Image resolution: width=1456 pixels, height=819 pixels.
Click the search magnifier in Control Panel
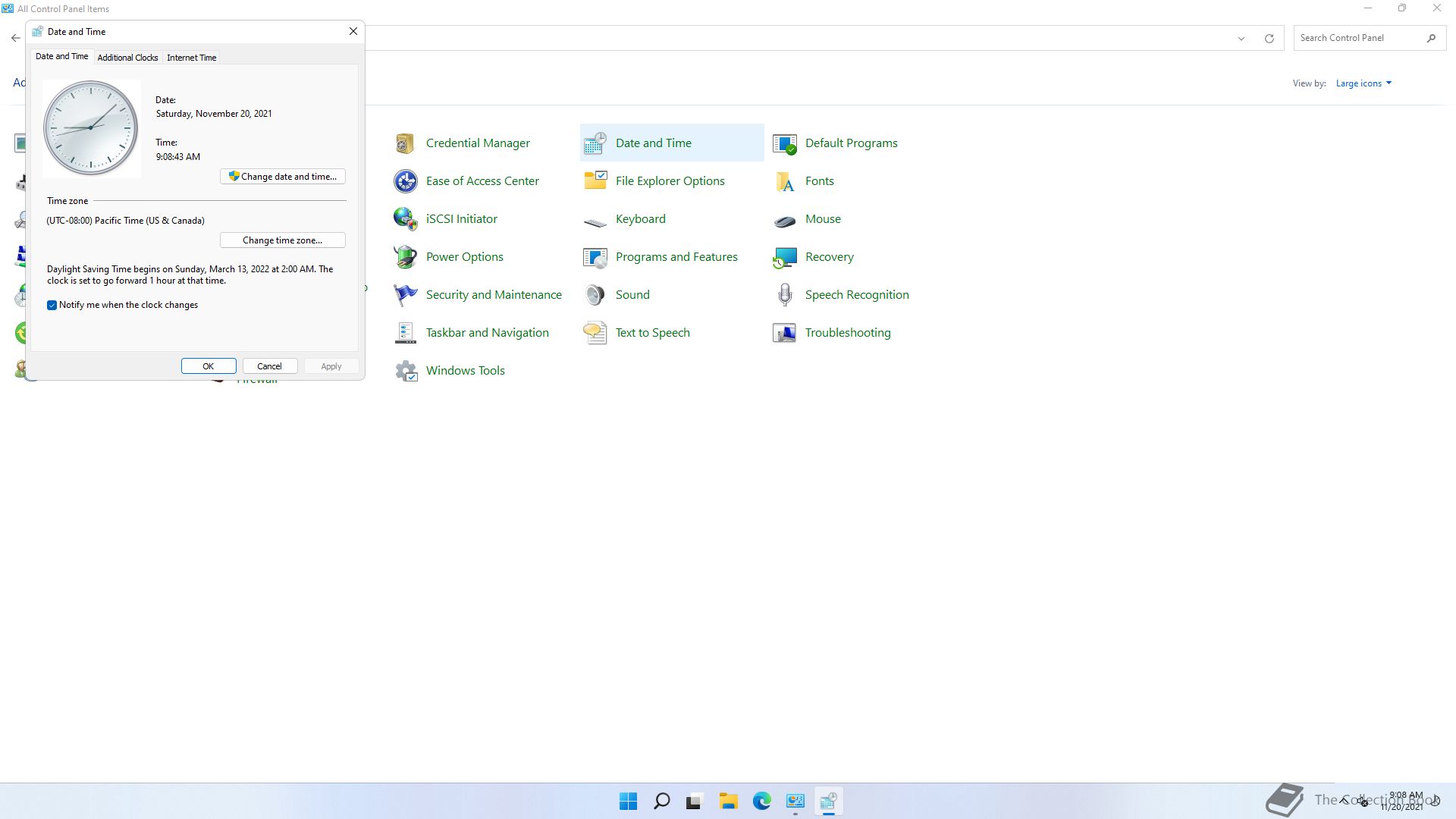coord(1431,38)
